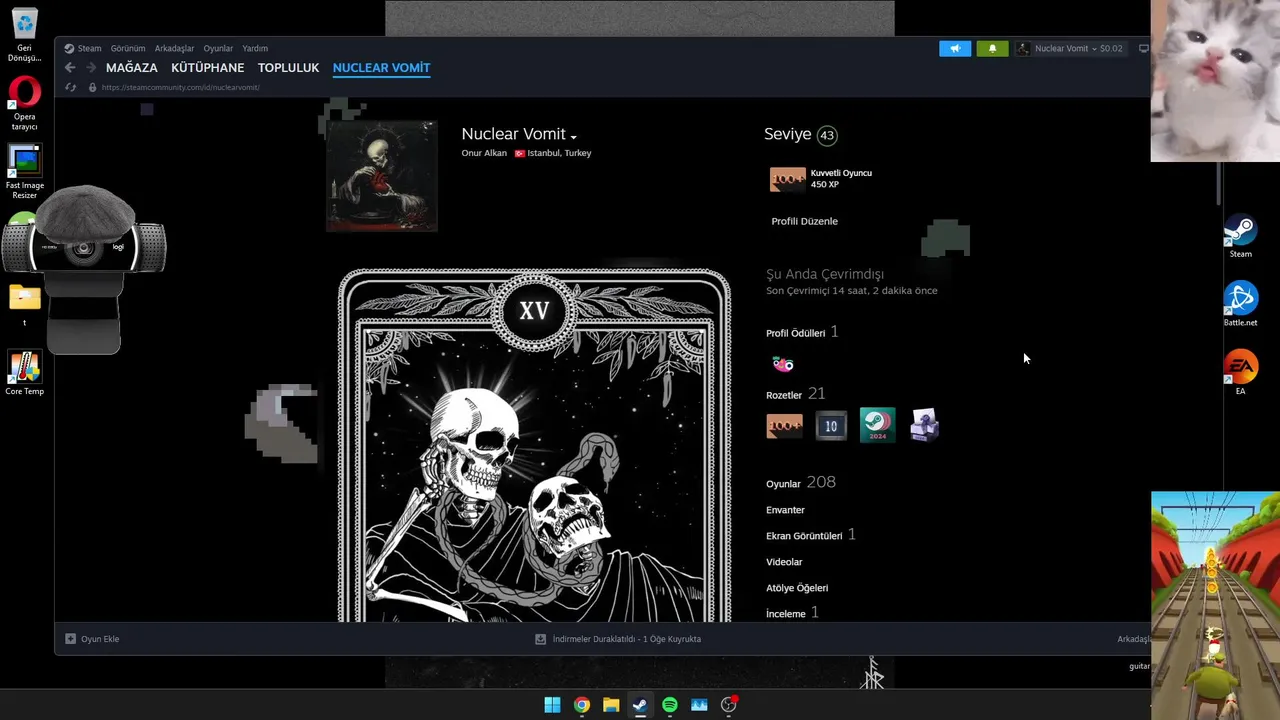Open the Geri Dönüşüm recycle bin icon
The image size is (1280, 720).
(x=24, y=35)
